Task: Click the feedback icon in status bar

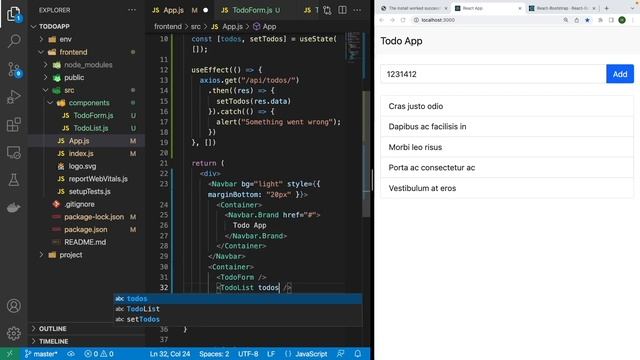Action: point(340,354)
